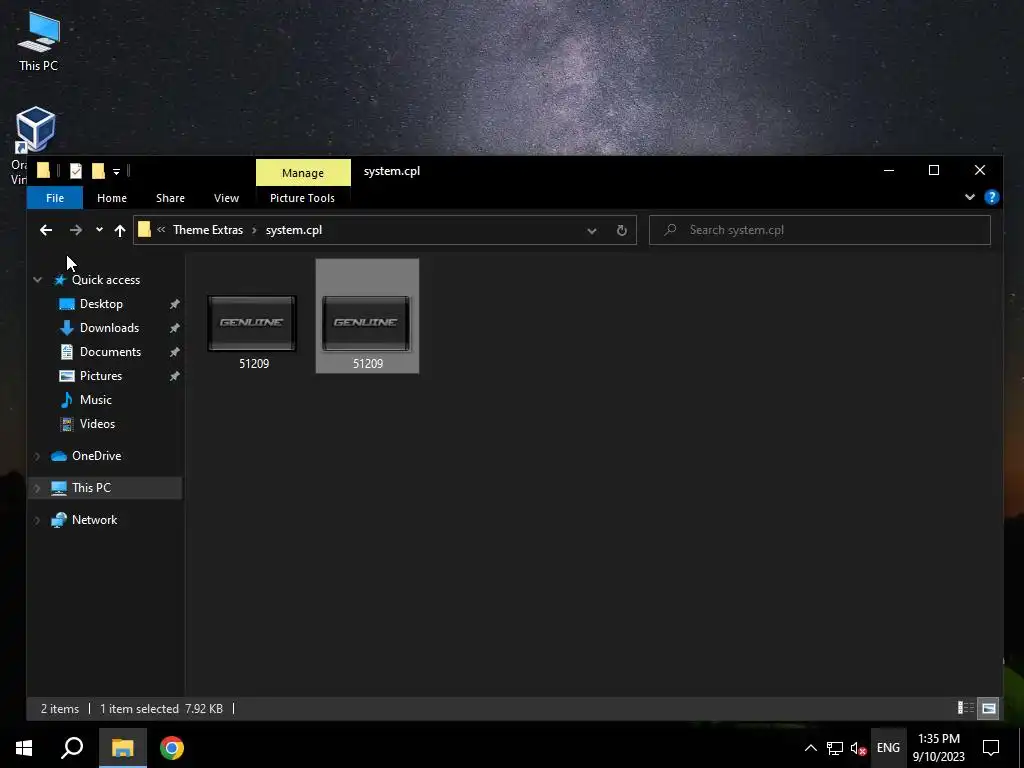Switch to the Home ribbon tab

(112, 198)
